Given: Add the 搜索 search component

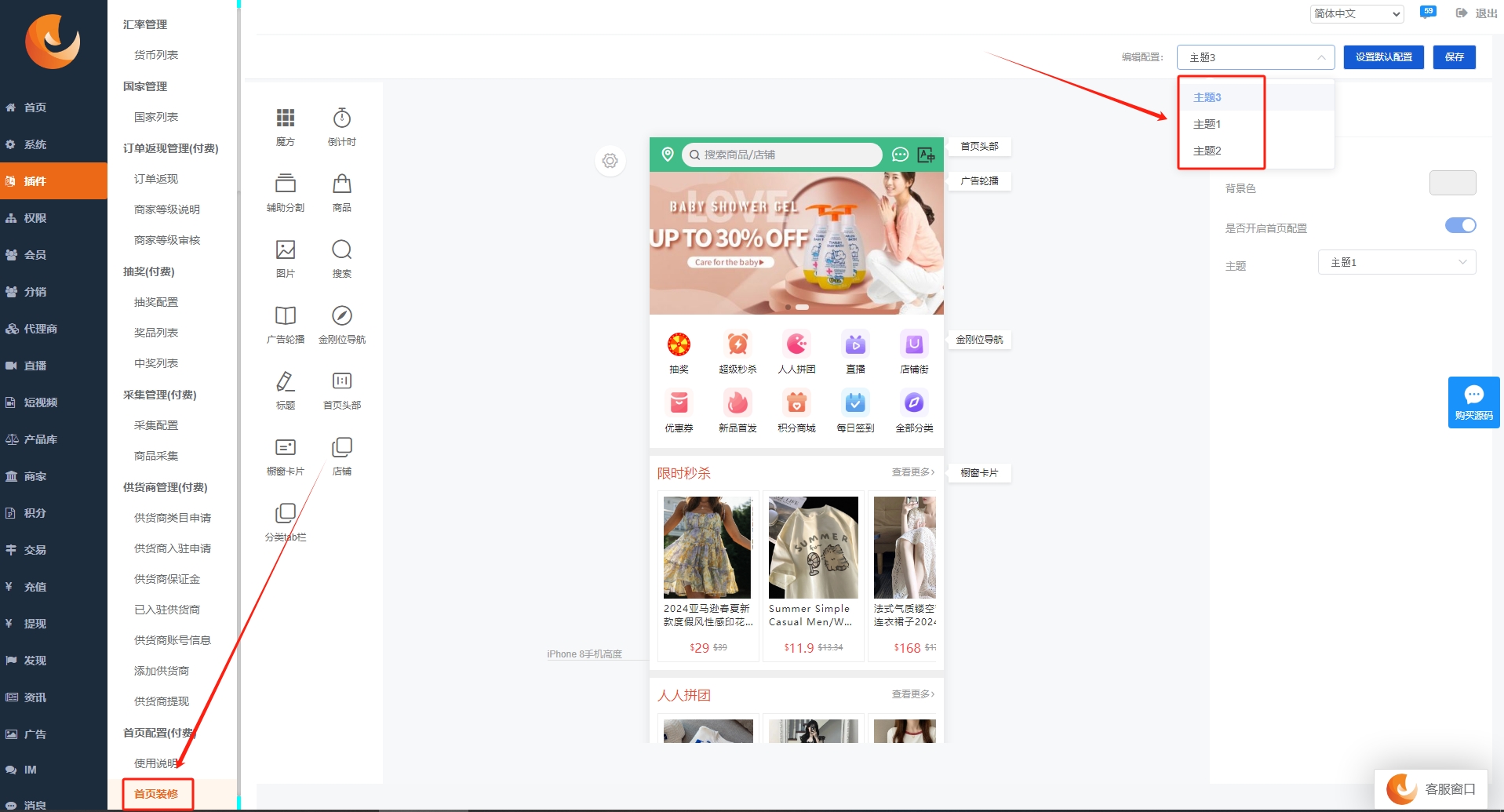Looking at the screenshot, I should pyautogui.click(x=342, y=259).
